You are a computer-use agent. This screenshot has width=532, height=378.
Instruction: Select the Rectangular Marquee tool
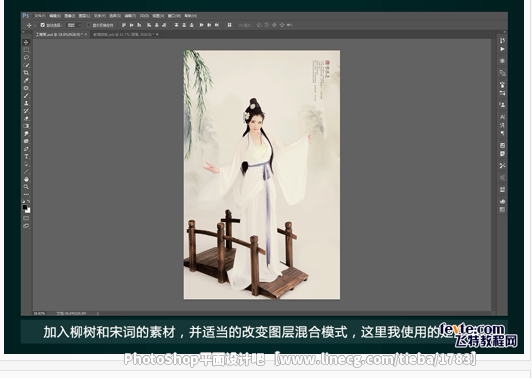26,50
